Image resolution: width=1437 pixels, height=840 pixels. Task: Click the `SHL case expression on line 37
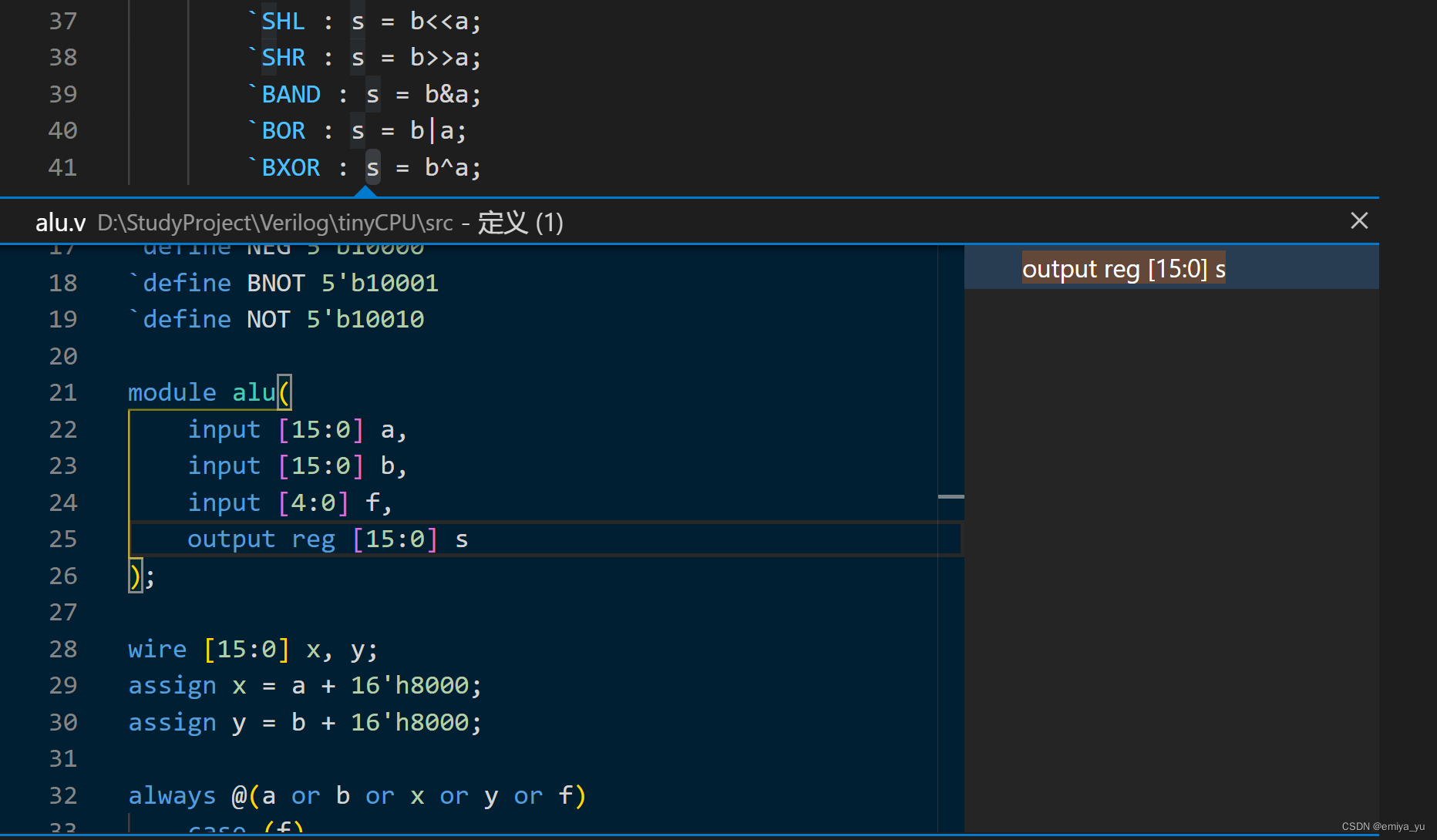coord(282,21)
